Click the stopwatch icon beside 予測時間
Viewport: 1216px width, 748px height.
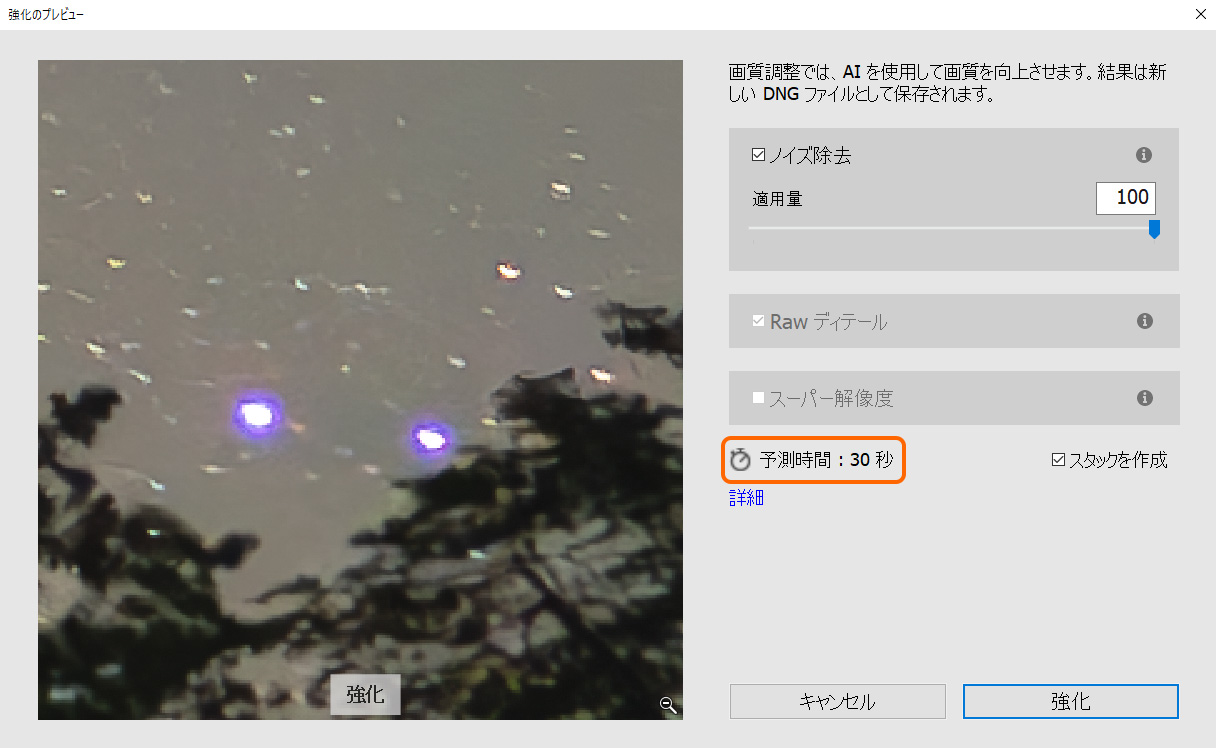coord(740,460)
